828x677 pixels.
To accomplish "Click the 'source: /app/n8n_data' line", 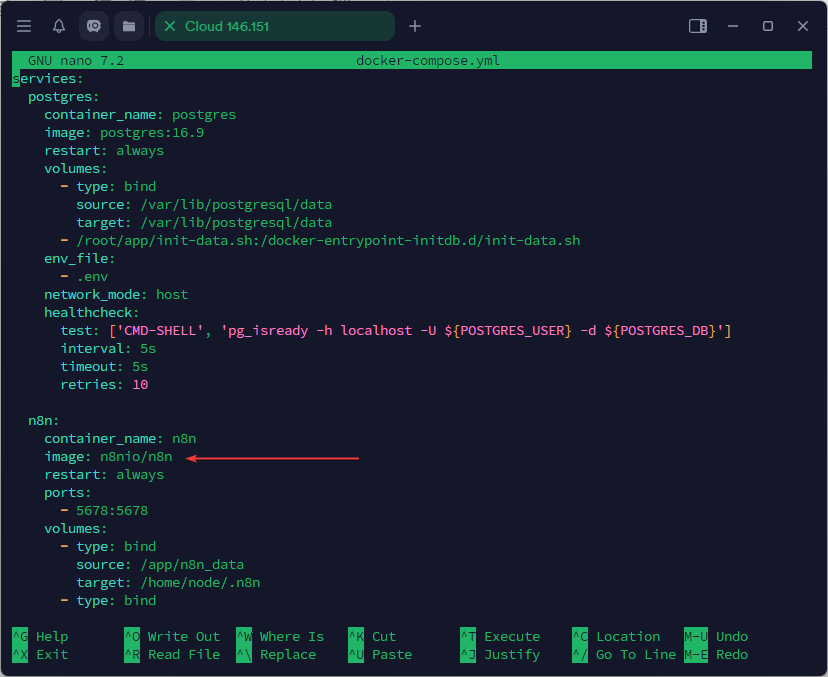I will tap(160, 565).
